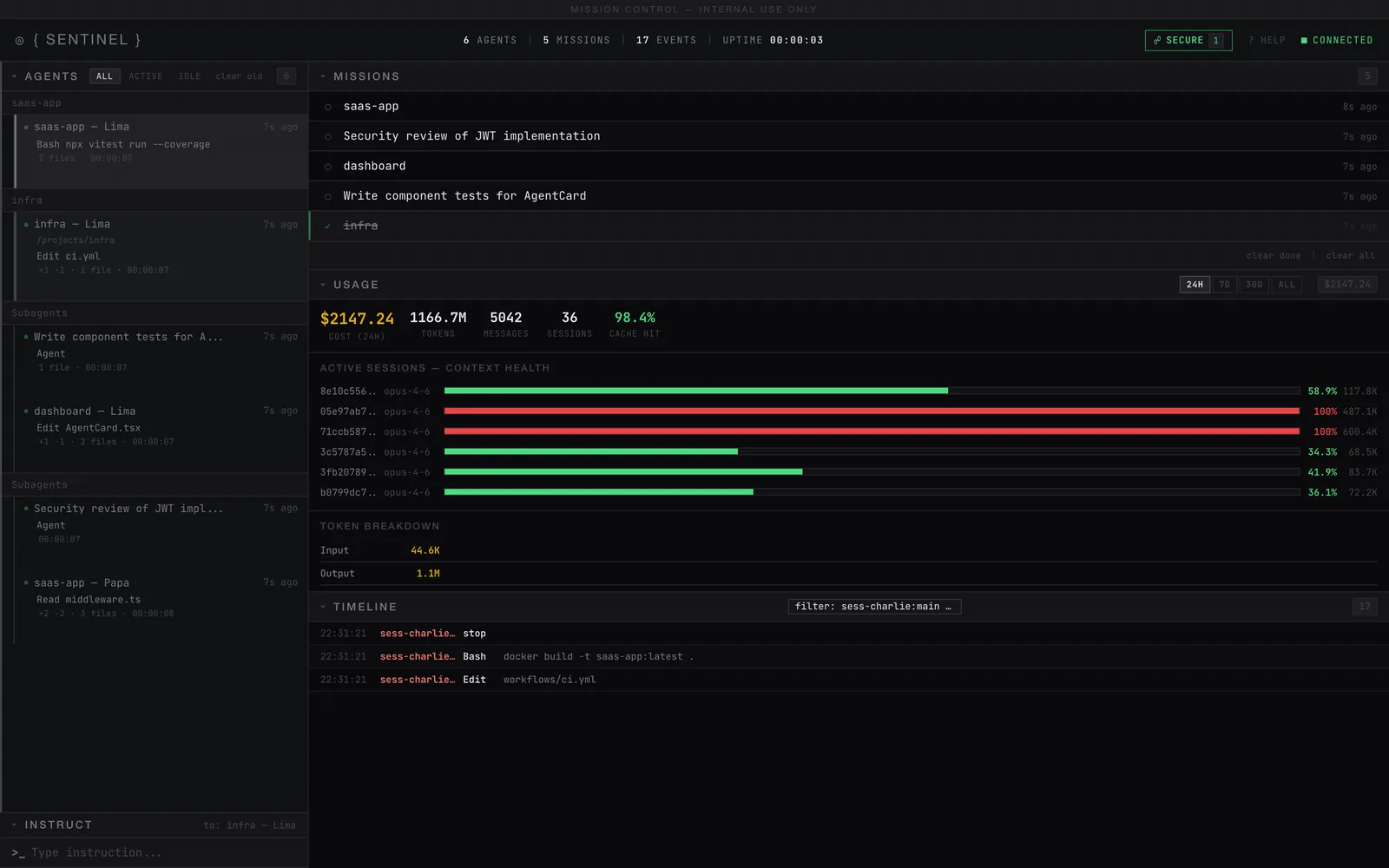Viewport: 1389px width, 868px height.
Task: Collapse the USAGE panel chevron
Action: pyautogui.click(x=323, y=285)
